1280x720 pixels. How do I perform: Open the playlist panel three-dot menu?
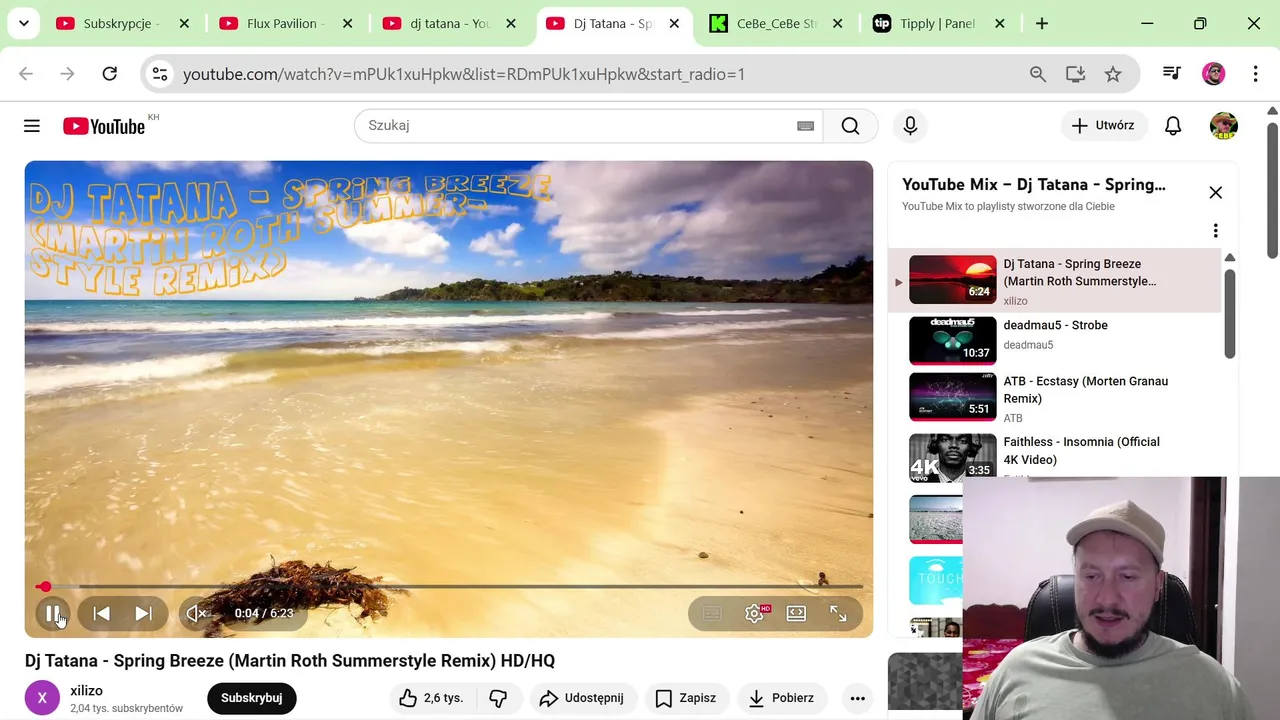(x=1215, y=231)
